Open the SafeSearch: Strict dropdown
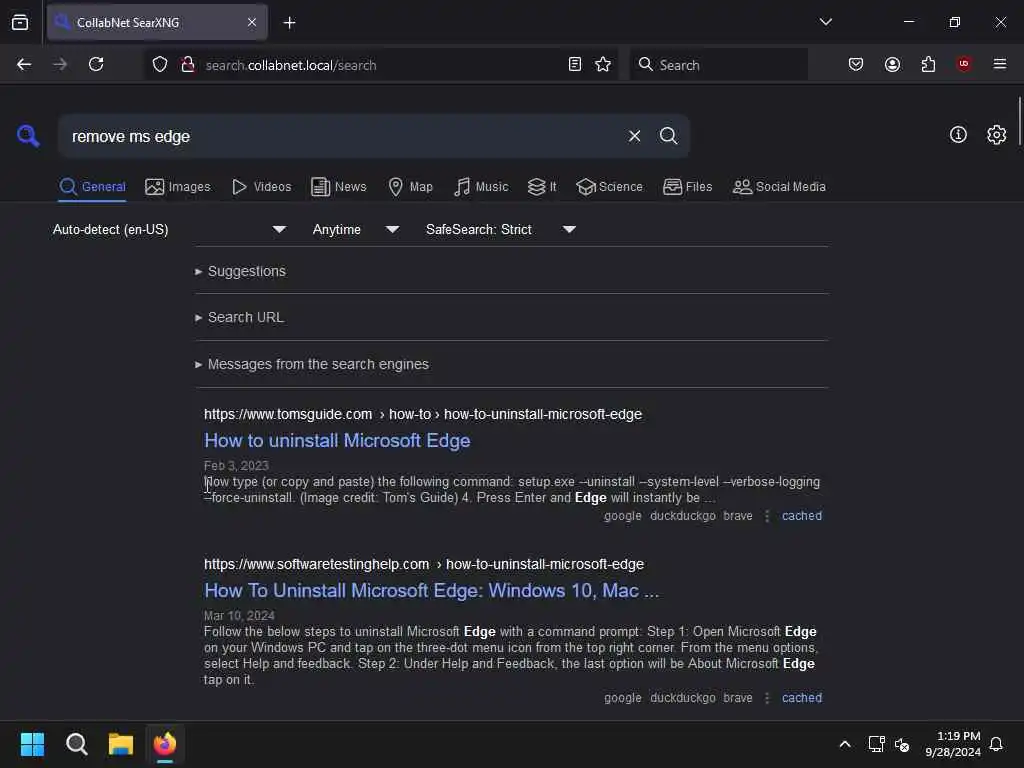 500,229
